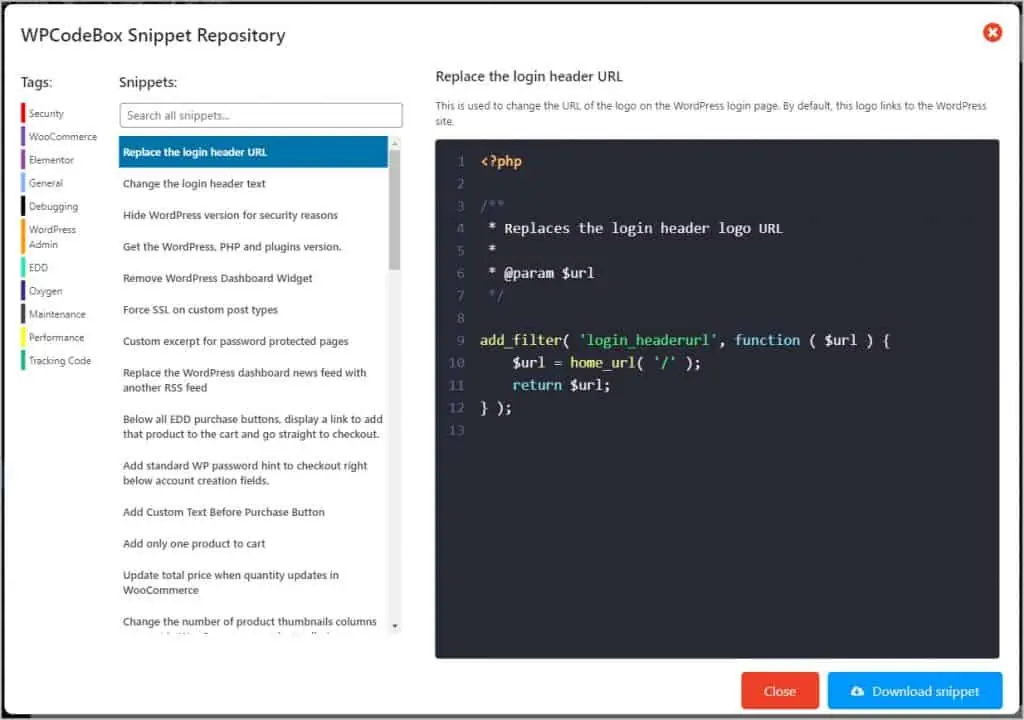
Task: Open 'Add Custom Text Before Purchase Button' snippet
Action: click(x=223, y=512)
